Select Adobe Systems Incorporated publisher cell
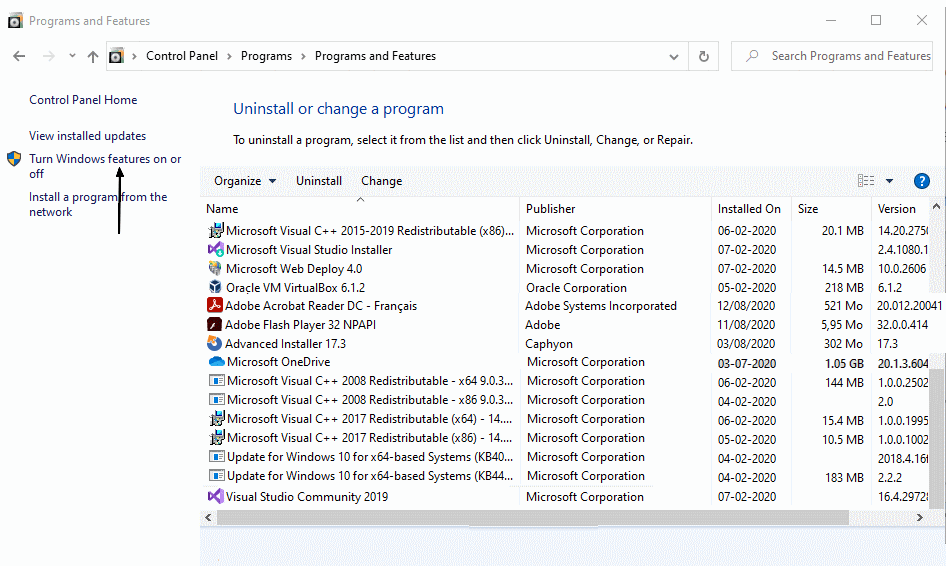 (600, 306)
